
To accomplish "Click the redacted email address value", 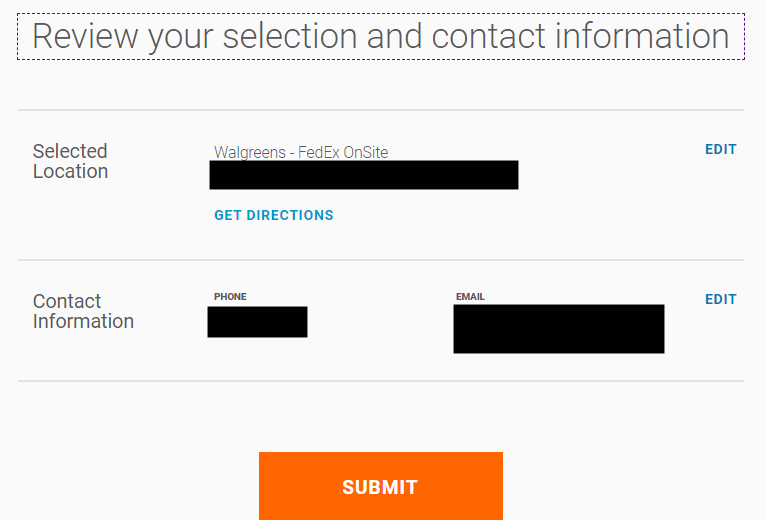I will 559,329.
